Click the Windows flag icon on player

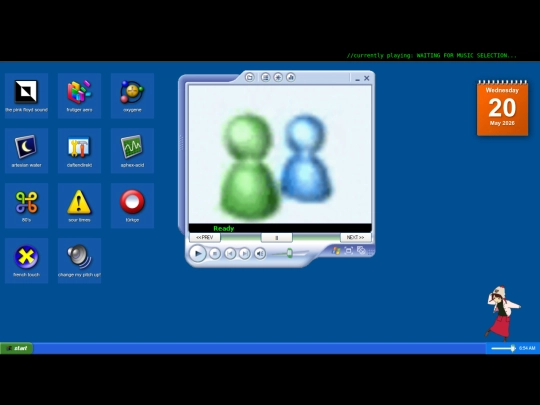[x=336, y=251]
